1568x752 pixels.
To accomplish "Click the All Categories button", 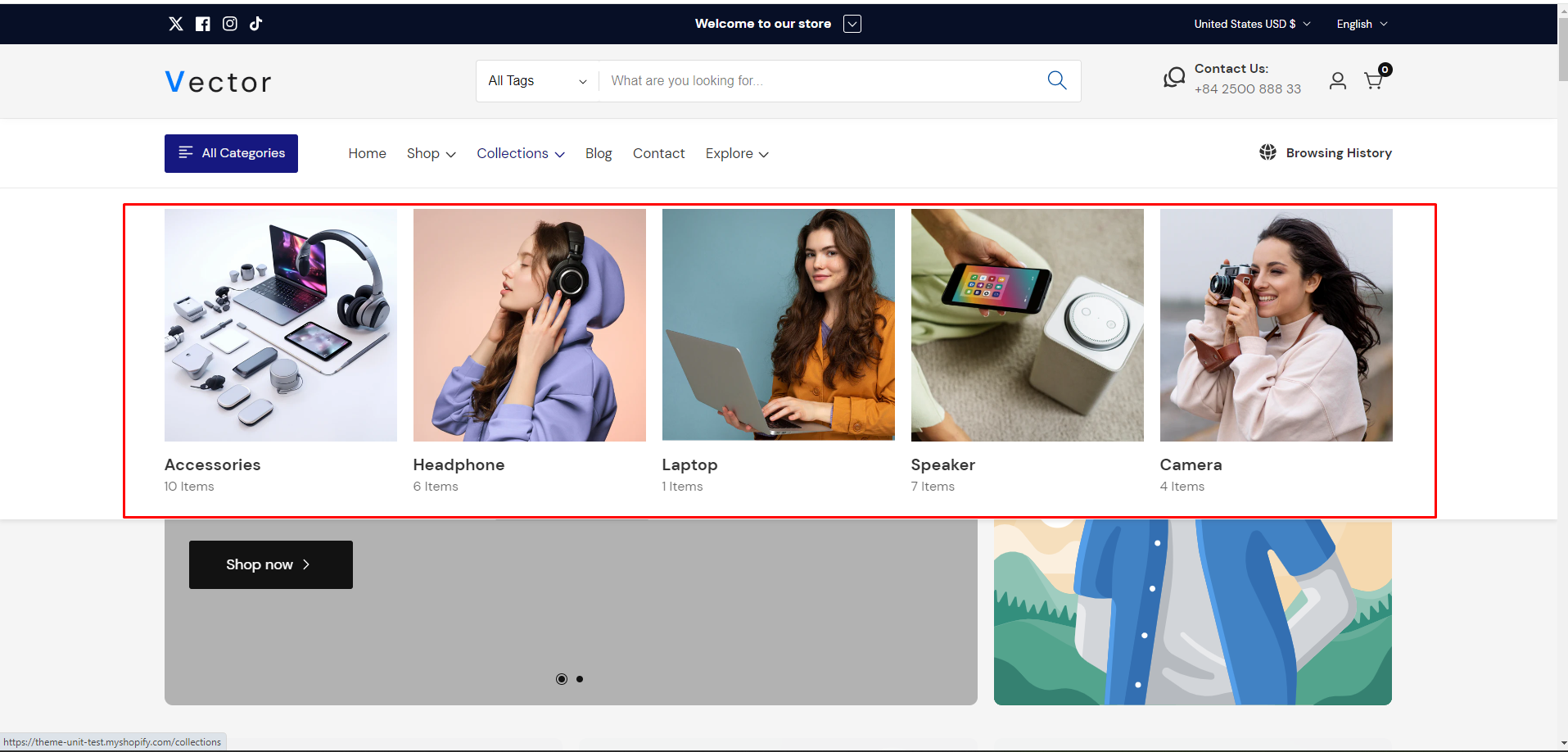I will 231,153.
